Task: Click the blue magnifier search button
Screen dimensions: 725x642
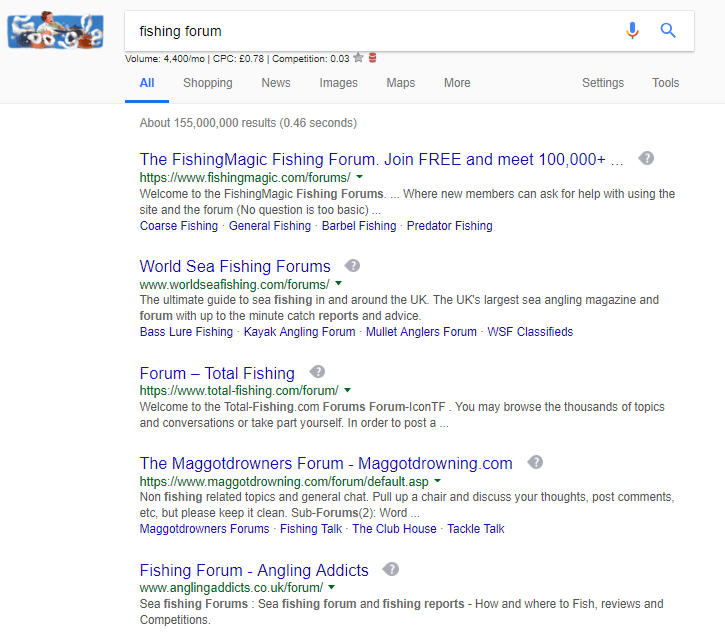Action: (668, 31)
